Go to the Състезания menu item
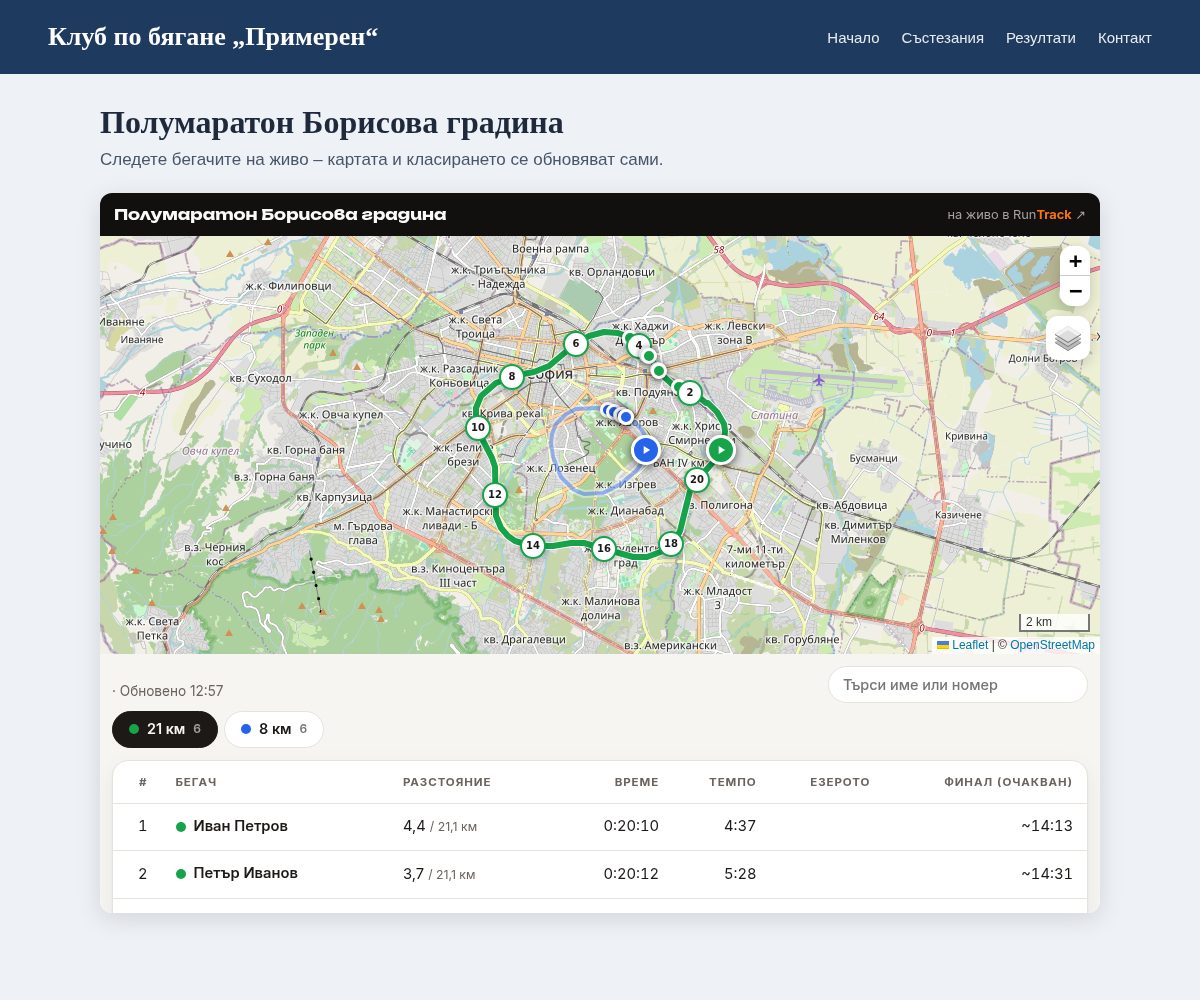1200x1000 pixels. [x=942, y=38]
